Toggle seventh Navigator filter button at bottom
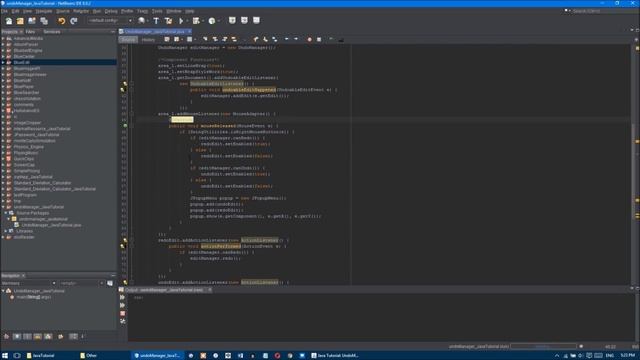The width and height of the screenshot is (640, 360). coord(73,336)
